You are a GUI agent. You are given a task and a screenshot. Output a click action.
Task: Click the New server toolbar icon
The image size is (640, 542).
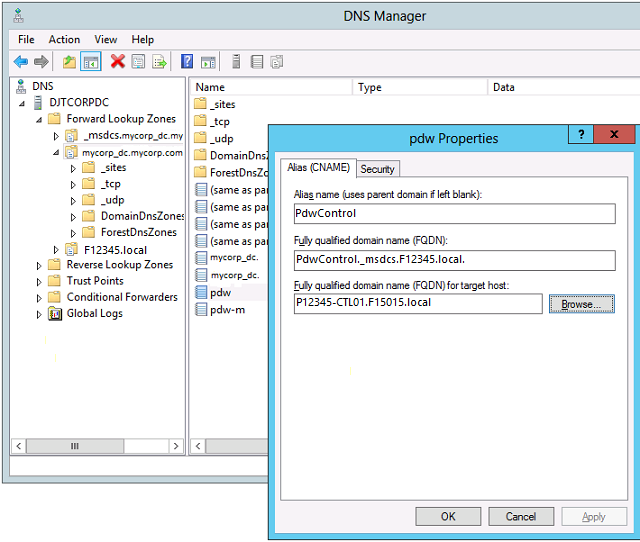(236, 62)
